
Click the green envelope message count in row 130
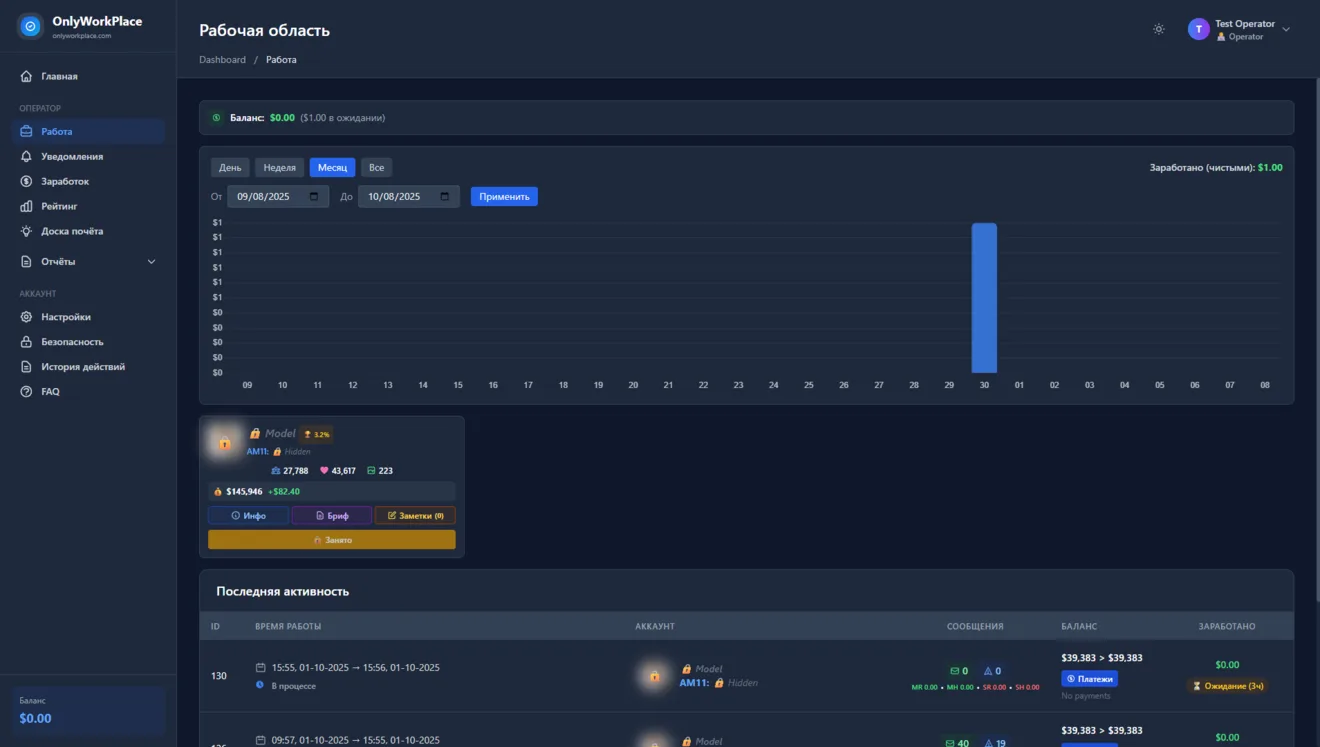pos(958,671)
